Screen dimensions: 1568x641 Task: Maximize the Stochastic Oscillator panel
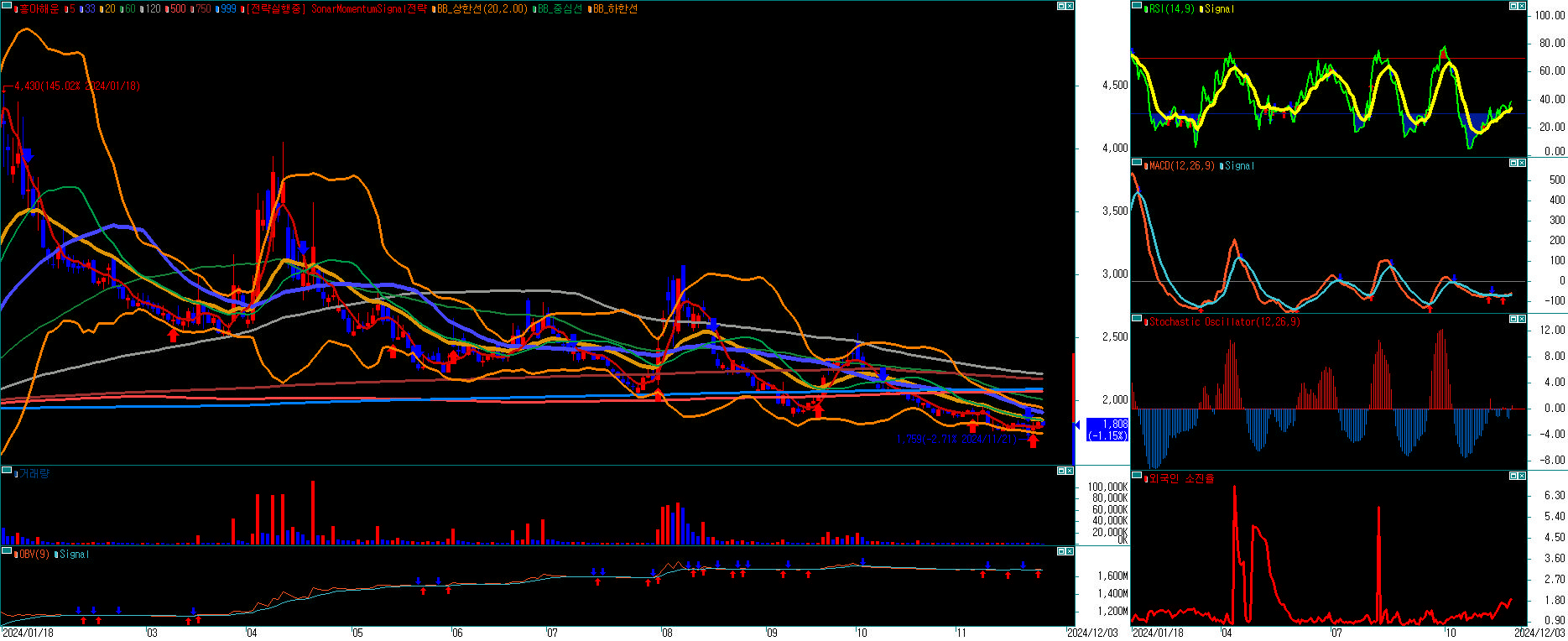(1513, 319)
